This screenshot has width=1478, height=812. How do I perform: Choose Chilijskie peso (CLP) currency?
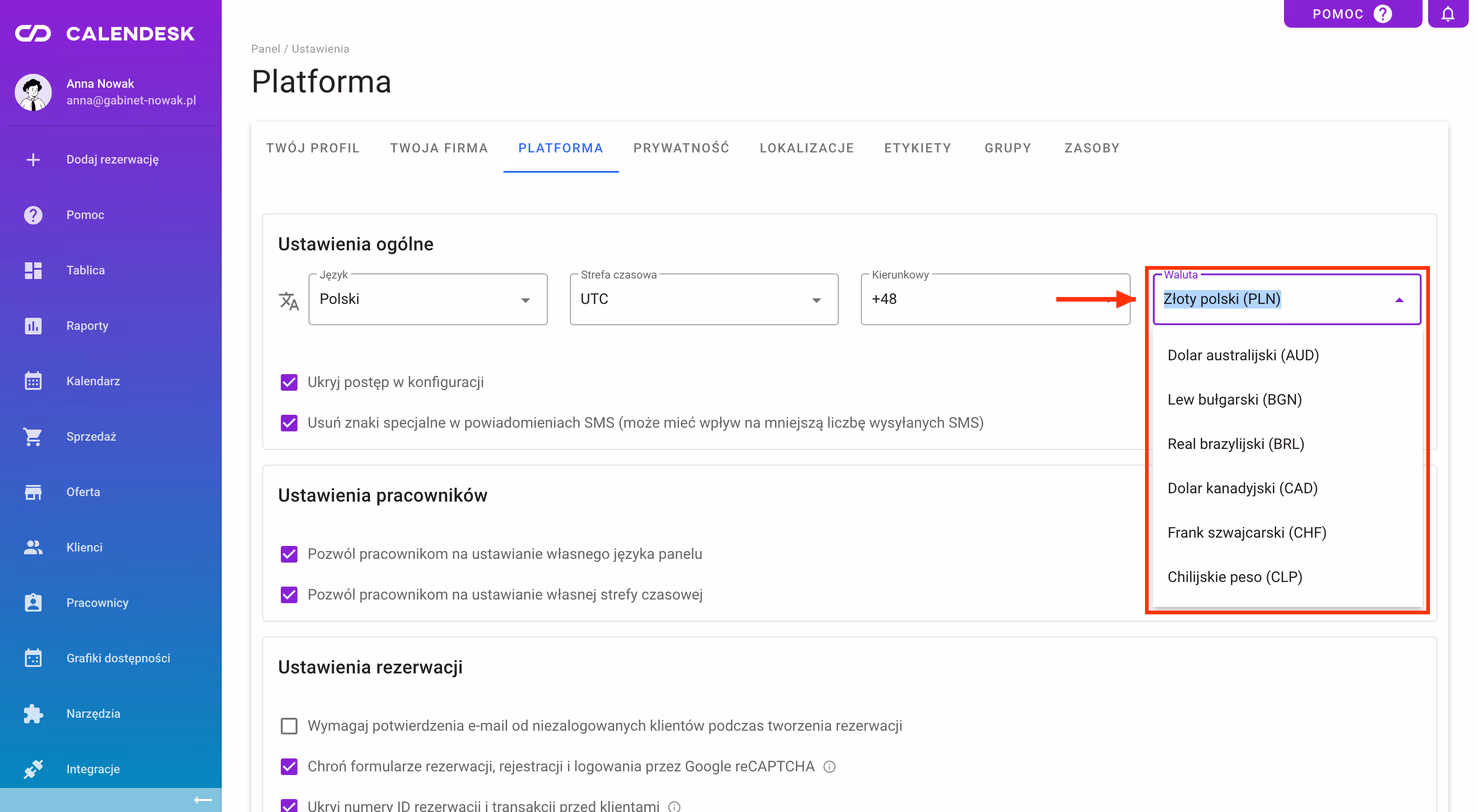[x=1287, y=577]
